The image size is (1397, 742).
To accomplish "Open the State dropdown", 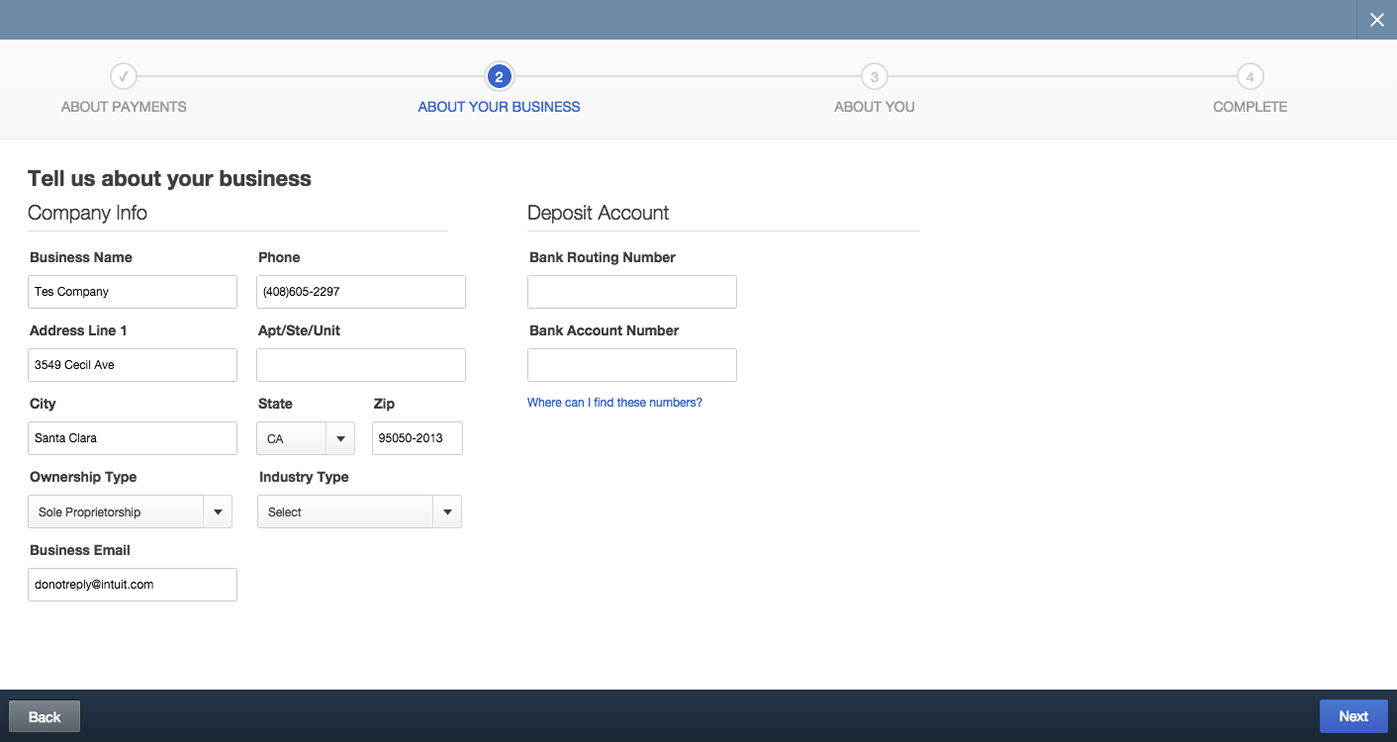I will [x=305, y=439].
